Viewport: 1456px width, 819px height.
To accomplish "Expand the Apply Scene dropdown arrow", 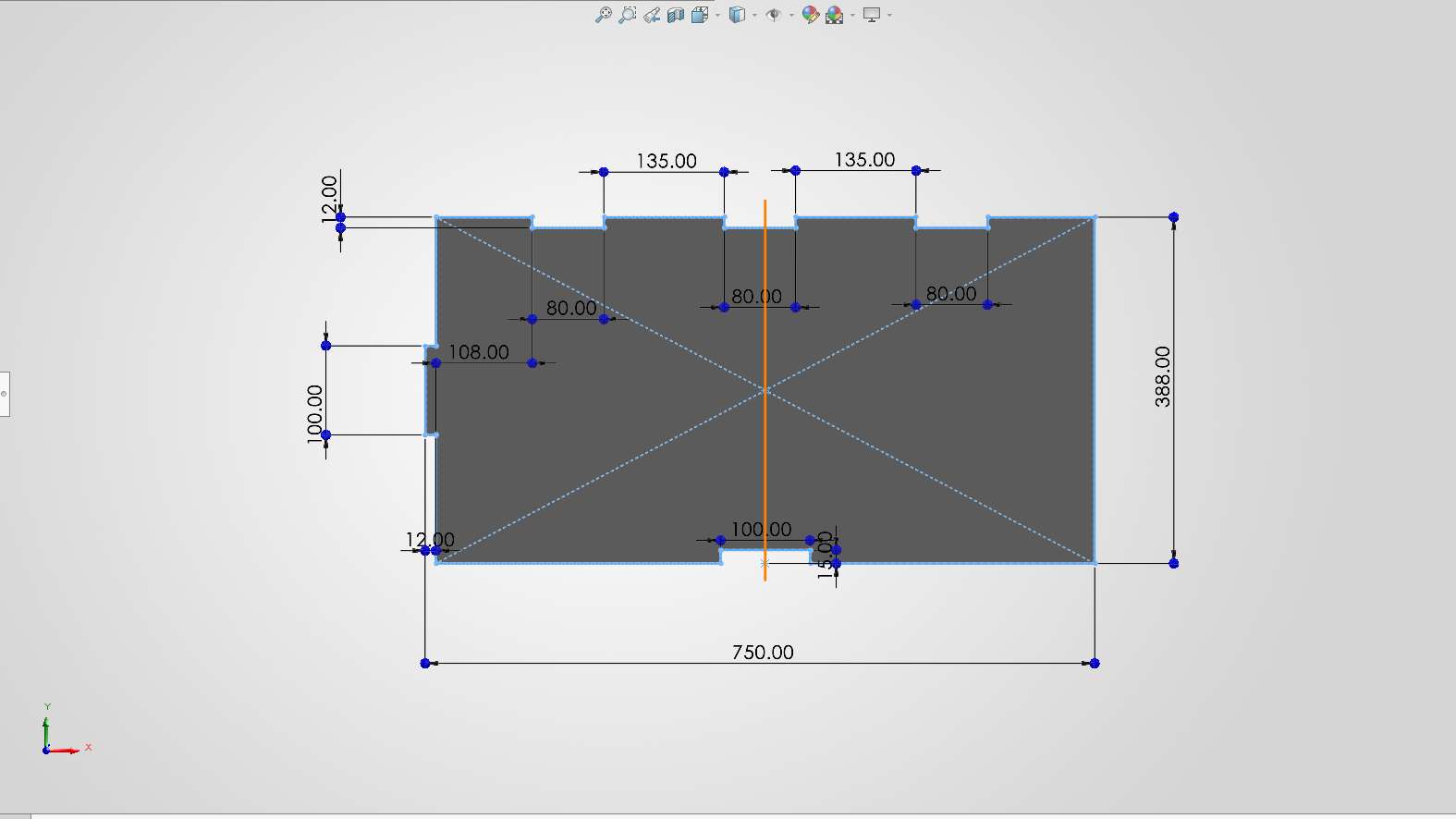I will point(852,15).
